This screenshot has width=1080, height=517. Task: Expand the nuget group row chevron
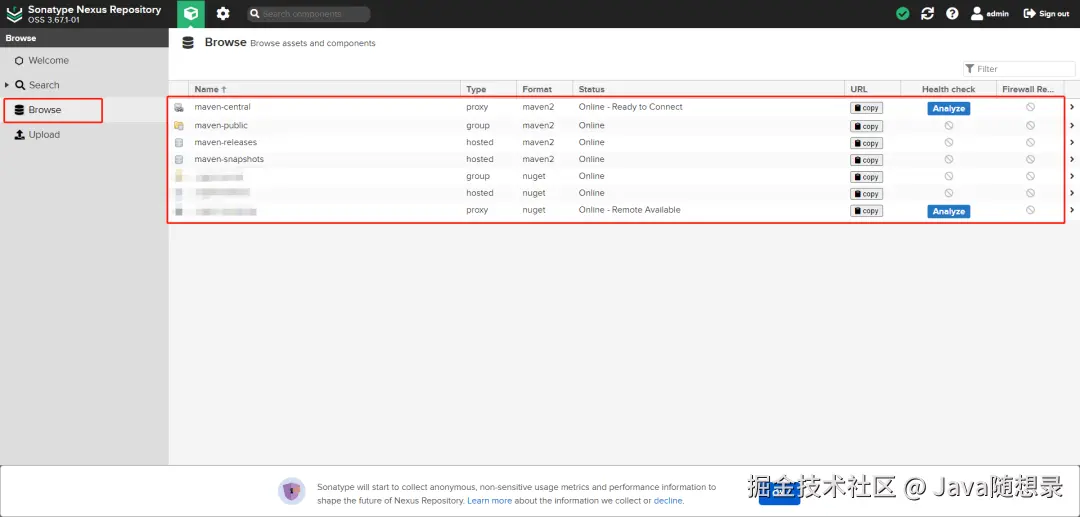pos(1072,176)
